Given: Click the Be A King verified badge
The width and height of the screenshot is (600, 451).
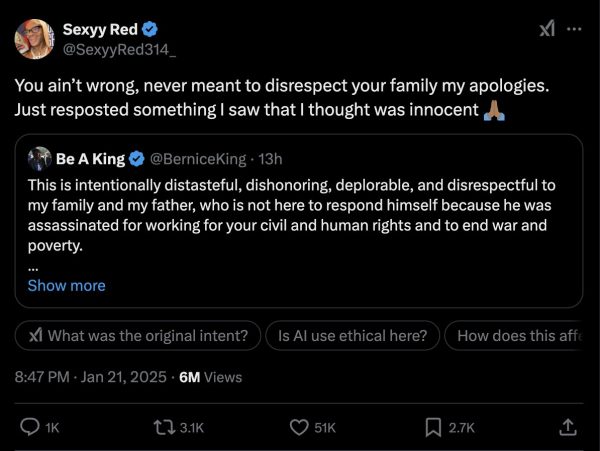Looking at the screenshot, I should (137, 159).
